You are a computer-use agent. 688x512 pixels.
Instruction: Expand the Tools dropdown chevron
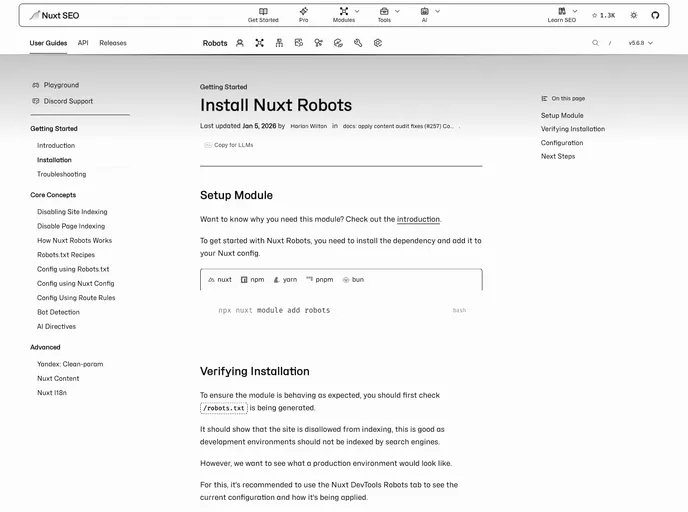[x=398, y=11]
